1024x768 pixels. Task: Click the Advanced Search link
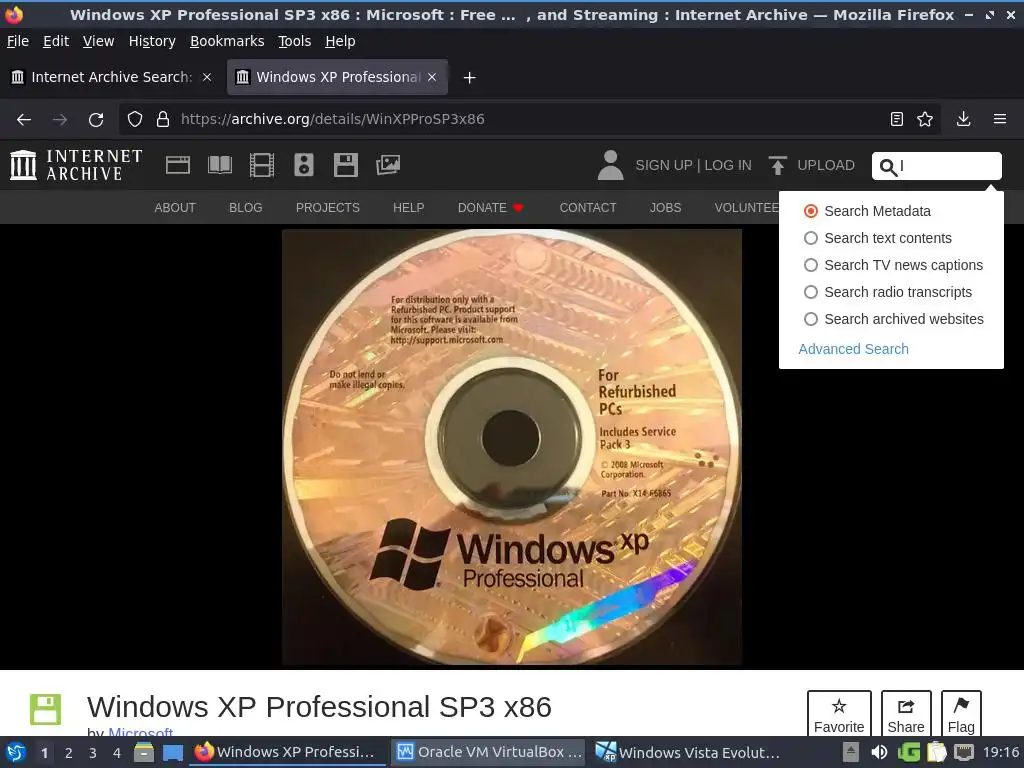(x=854, y=349)
